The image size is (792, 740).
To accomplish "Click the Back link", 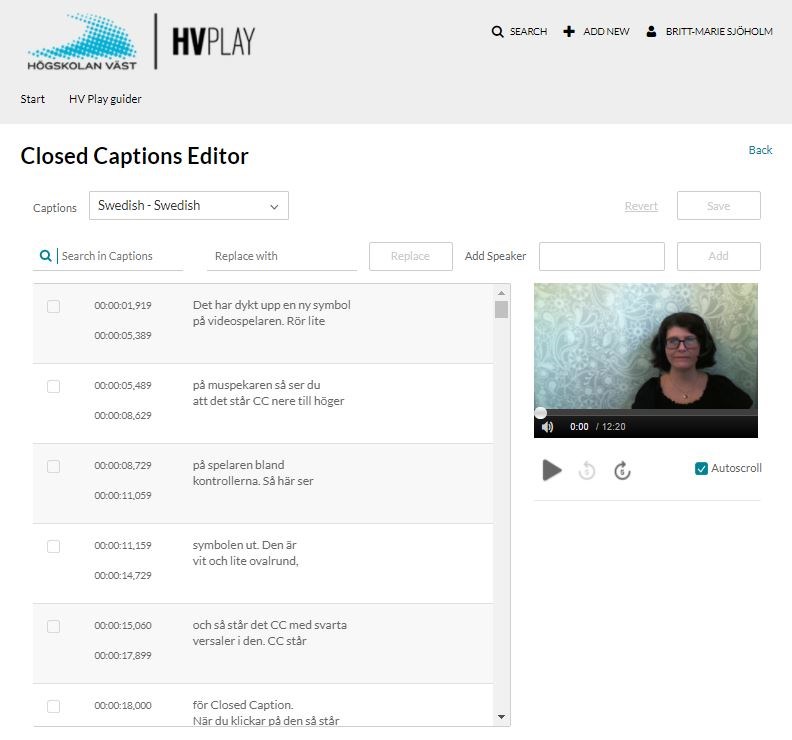I will (760, 150).
